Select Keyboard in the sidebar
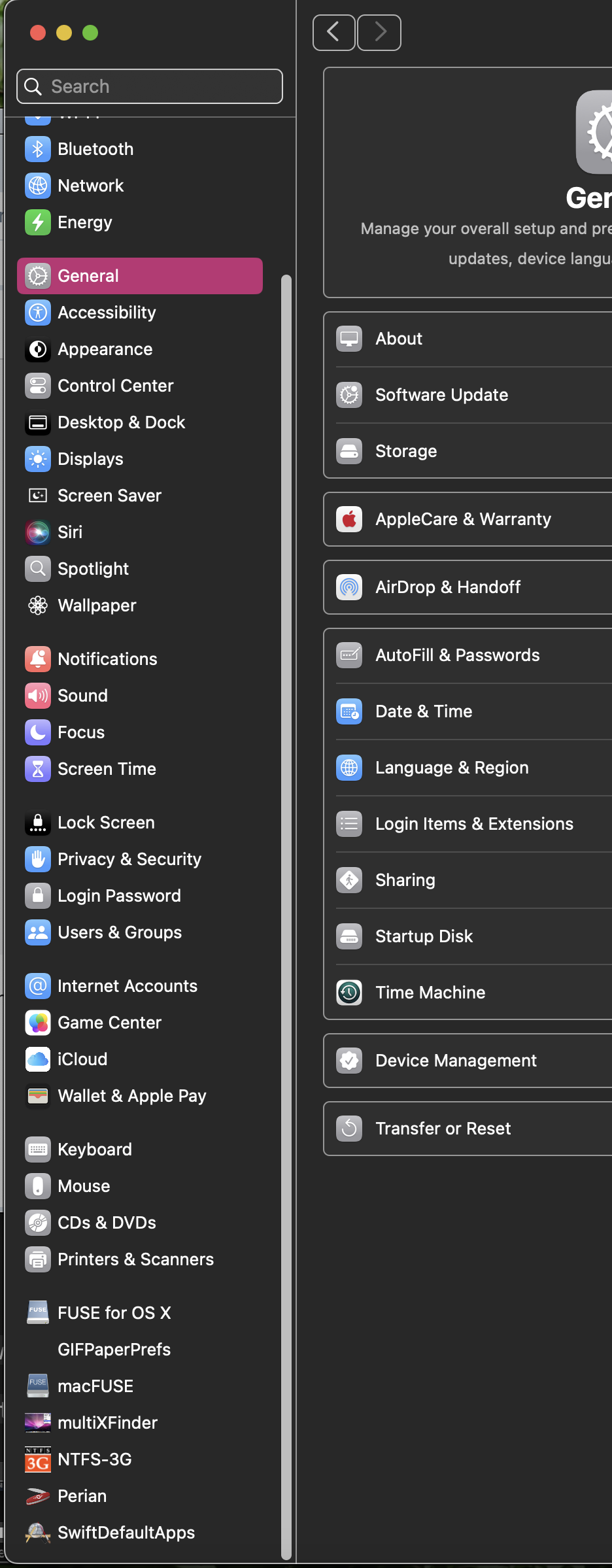The image size is (612, 1568). point(140,1150)
